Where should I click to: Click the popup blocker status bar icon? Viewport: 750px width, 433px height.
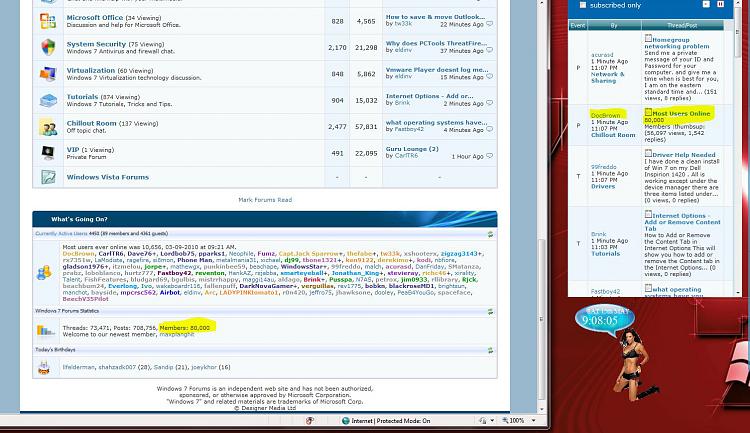310,421
